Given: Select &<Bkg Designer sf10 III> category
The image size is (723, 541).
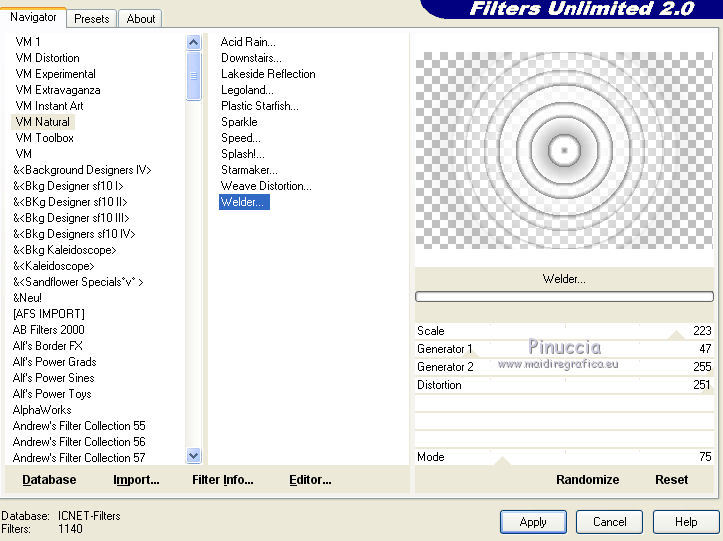Looking at the screenshot, I should (x=71, y=218).
